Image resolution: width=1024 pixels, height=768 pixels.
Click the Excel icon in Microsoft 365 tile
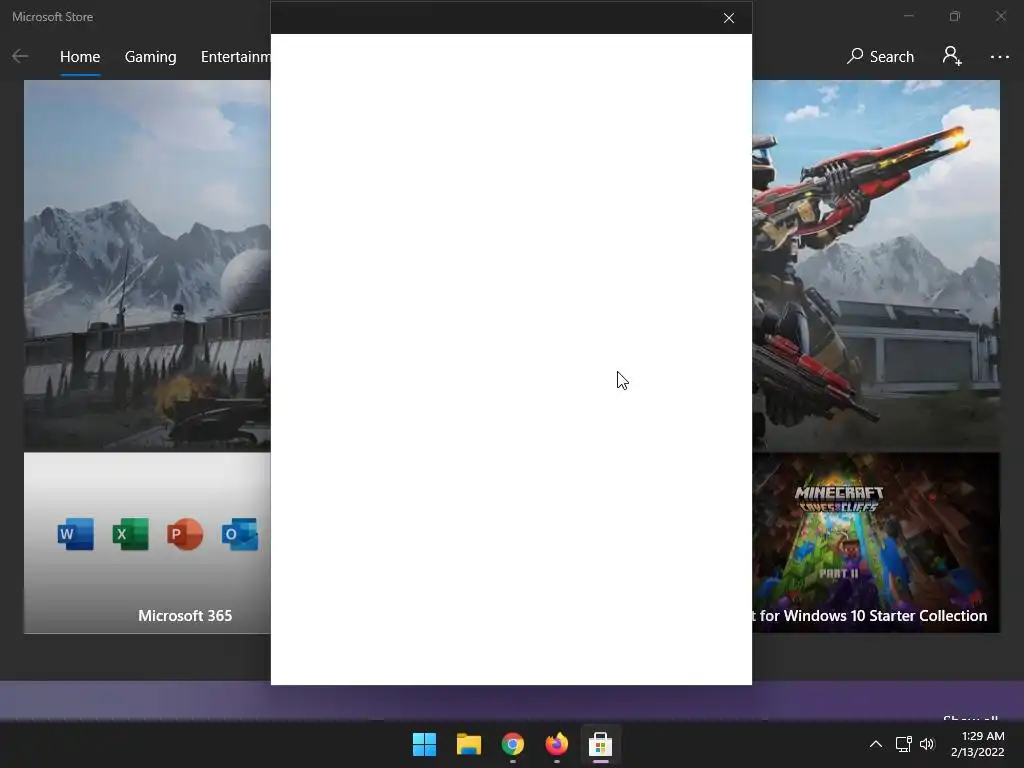(x=131, y=534)
